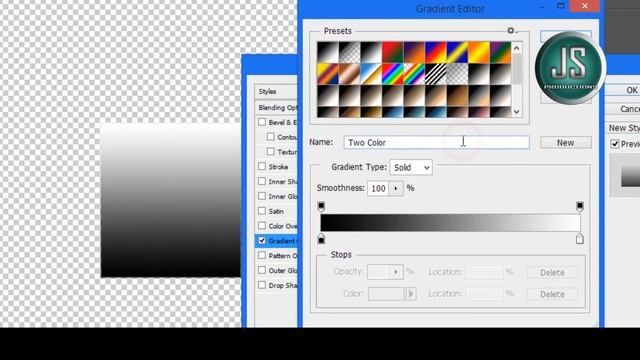Screen dimensions: 640x360
Task: Click the Smoothness value field
Action: point(378,189)
